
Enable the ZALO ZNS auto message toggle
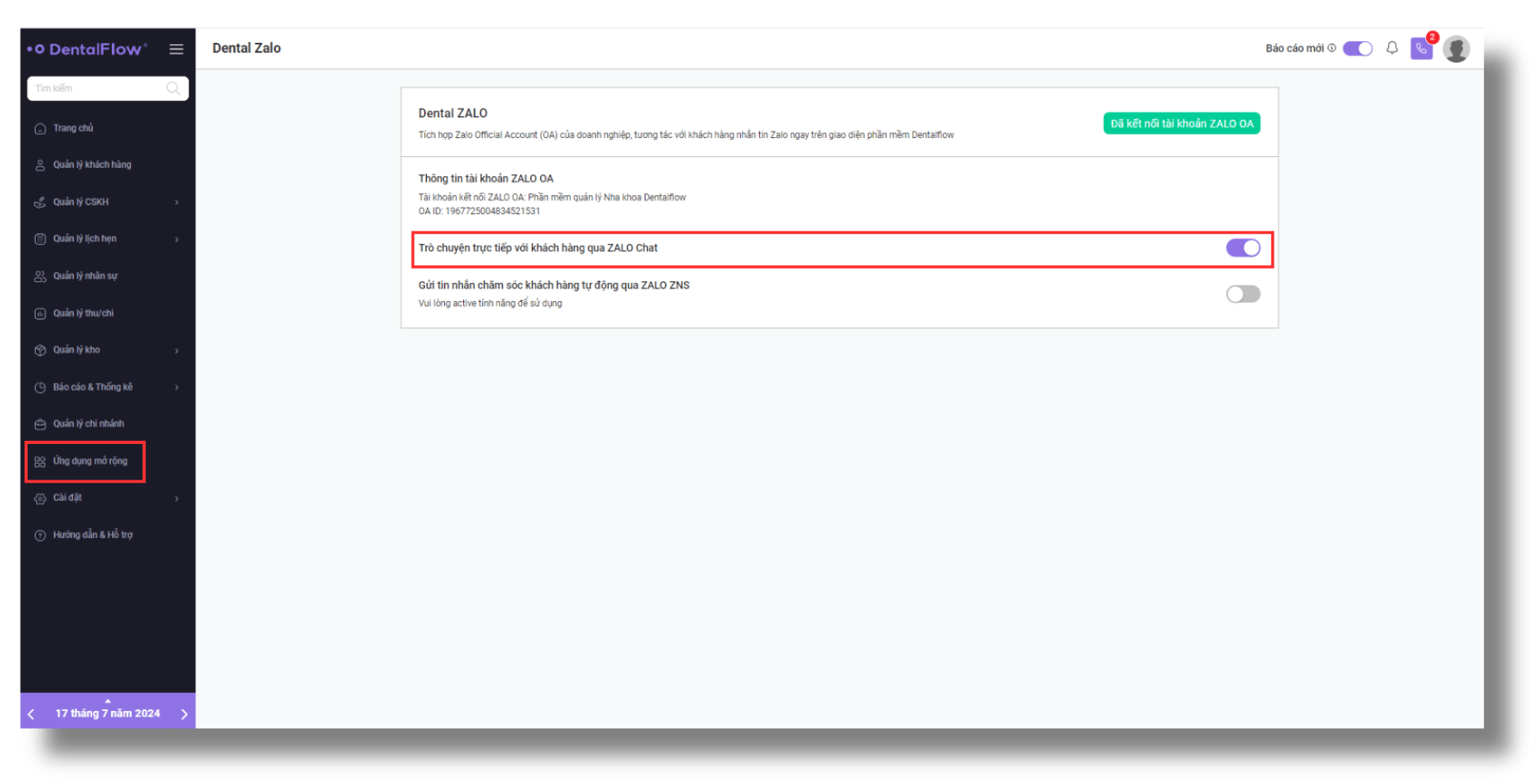(x=1243, y=294)
